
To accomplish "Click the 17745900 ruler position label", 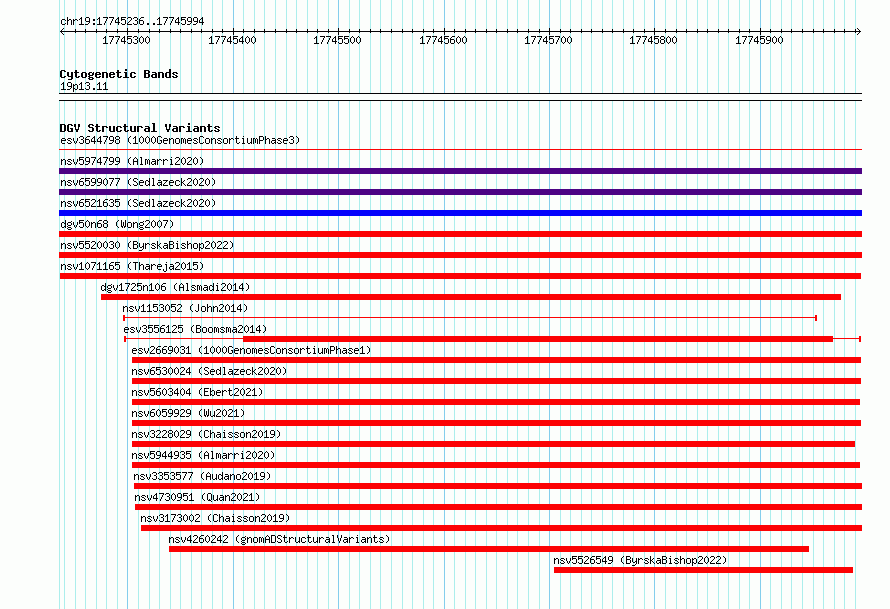I will coord(759,40).
